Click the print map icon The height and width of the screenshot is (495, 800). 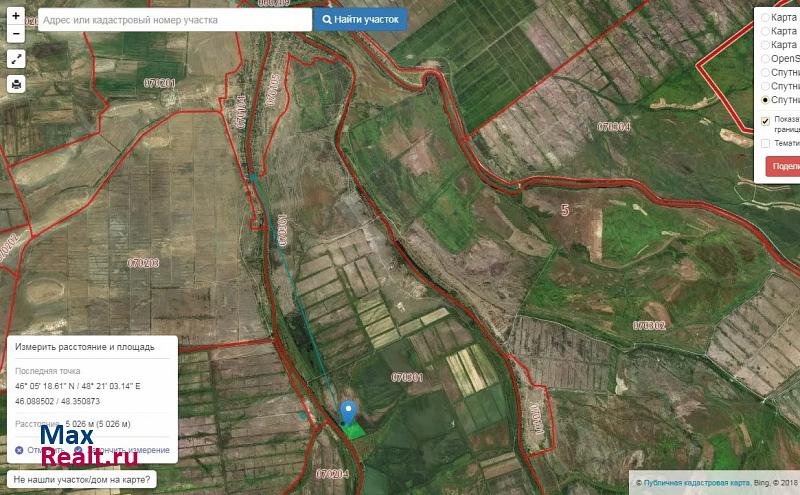tap(16, 85)
